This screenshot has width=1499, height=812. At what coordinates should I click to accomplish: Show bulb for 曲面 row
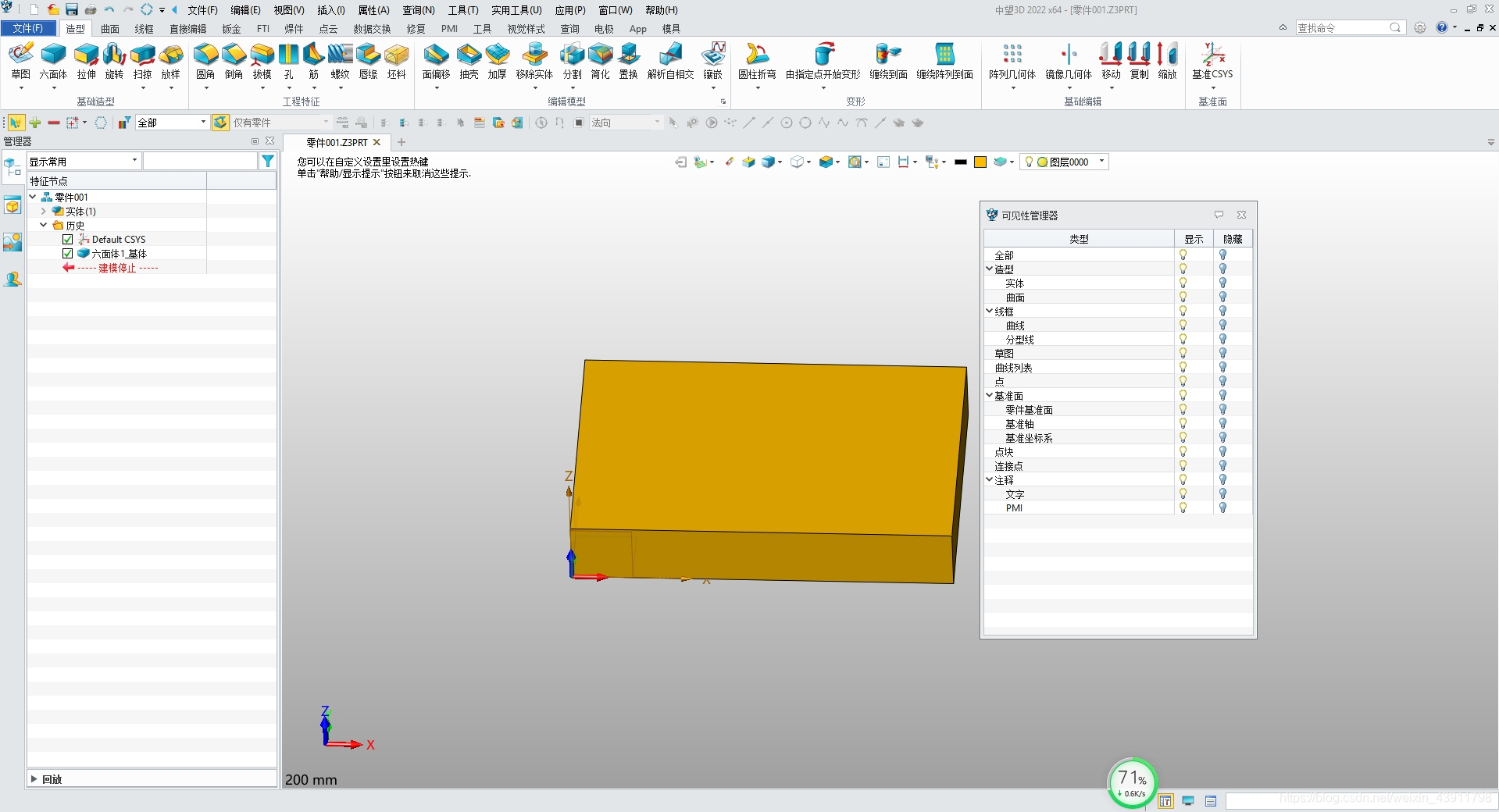pyautogui.click(x=1183, y=297)
